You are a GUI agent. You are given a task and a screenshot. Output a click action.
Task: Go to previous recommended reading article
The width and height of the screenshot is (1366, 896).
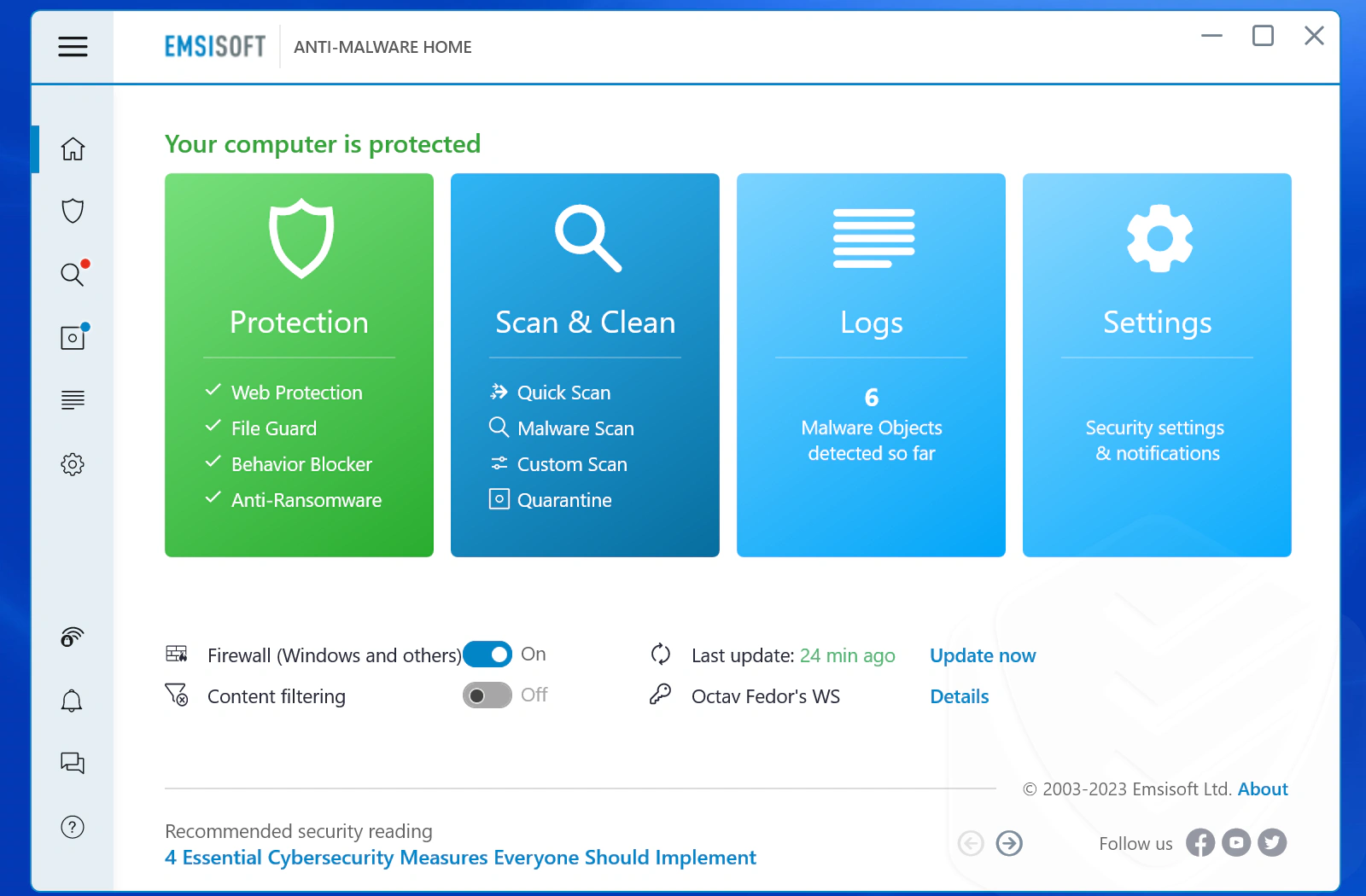[x=971, y=843]
